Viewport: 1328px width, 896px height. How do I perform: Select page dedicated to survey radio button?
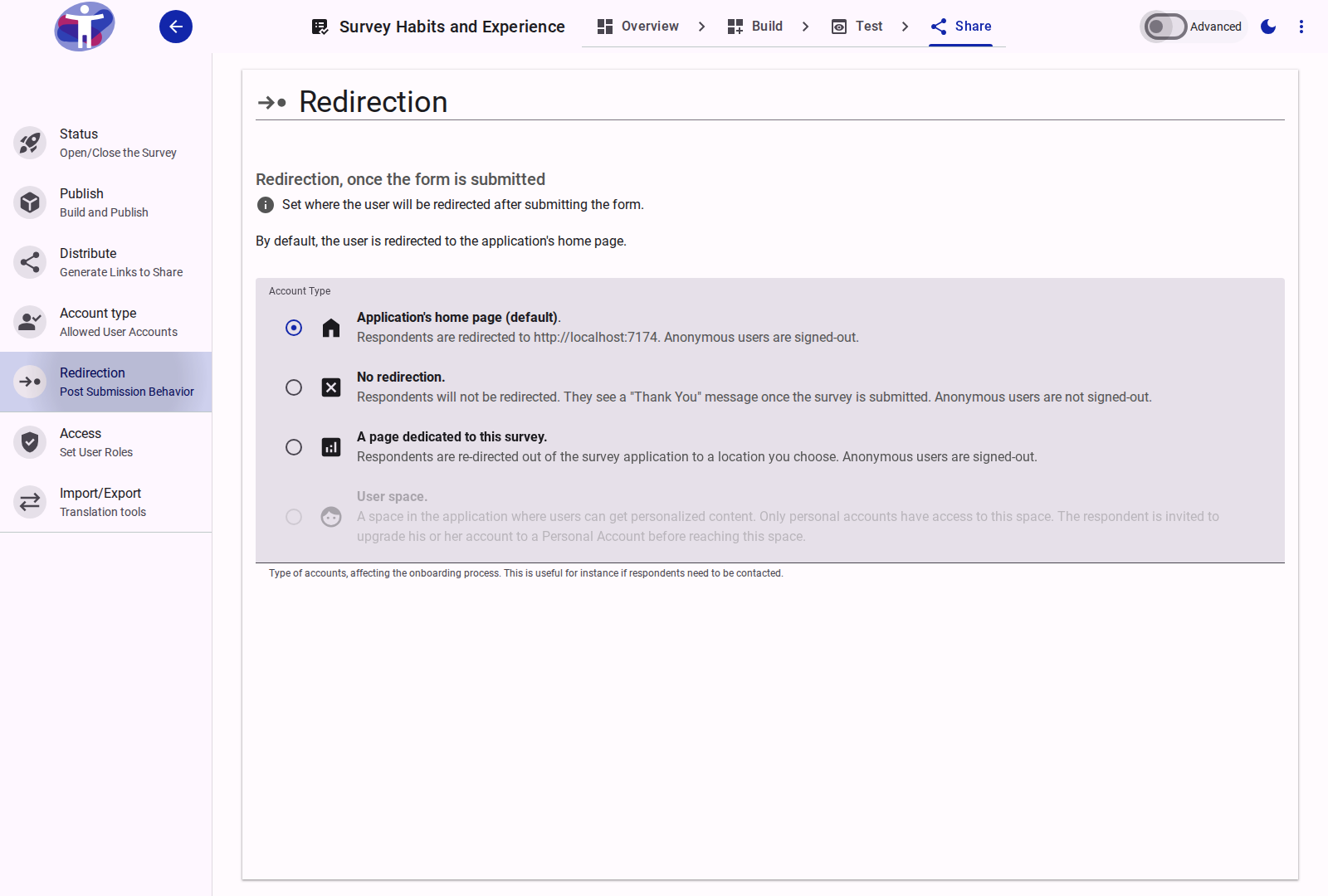coord(294,447)
